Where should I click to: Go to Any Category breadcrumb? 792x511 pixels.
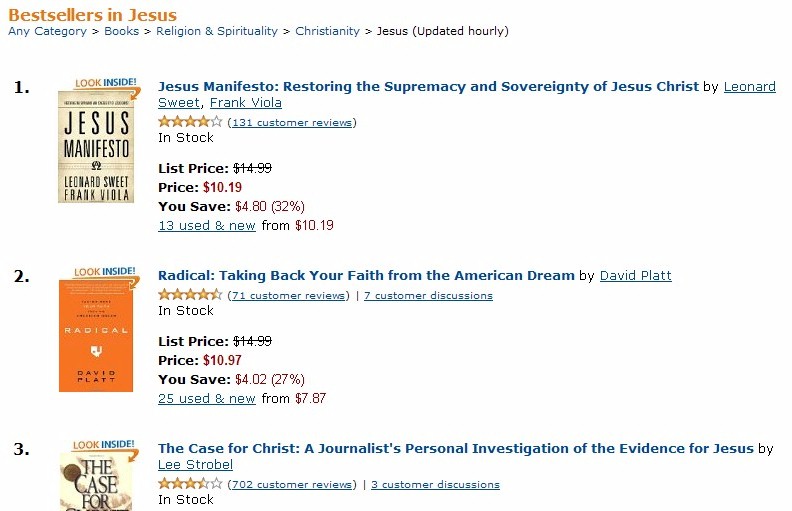(x=47, y=31)
